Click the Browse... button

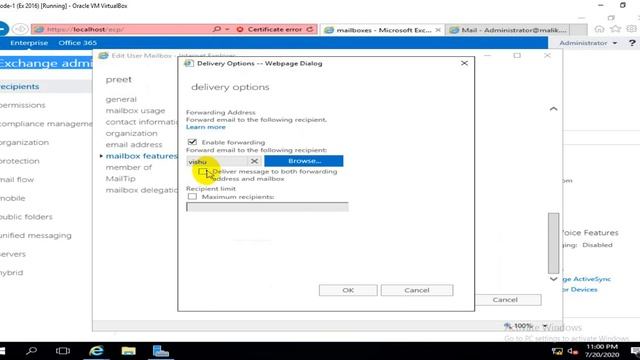pos(304,161)
